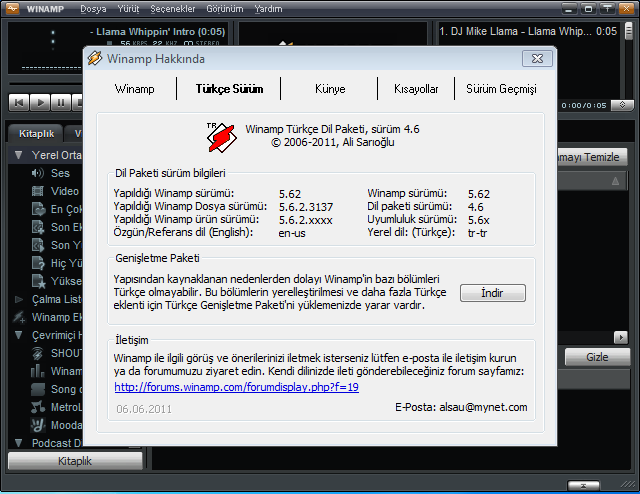Click the Video film strip icon
The height and width of the screenshot is (494, 640).
(x=38, y=191)
